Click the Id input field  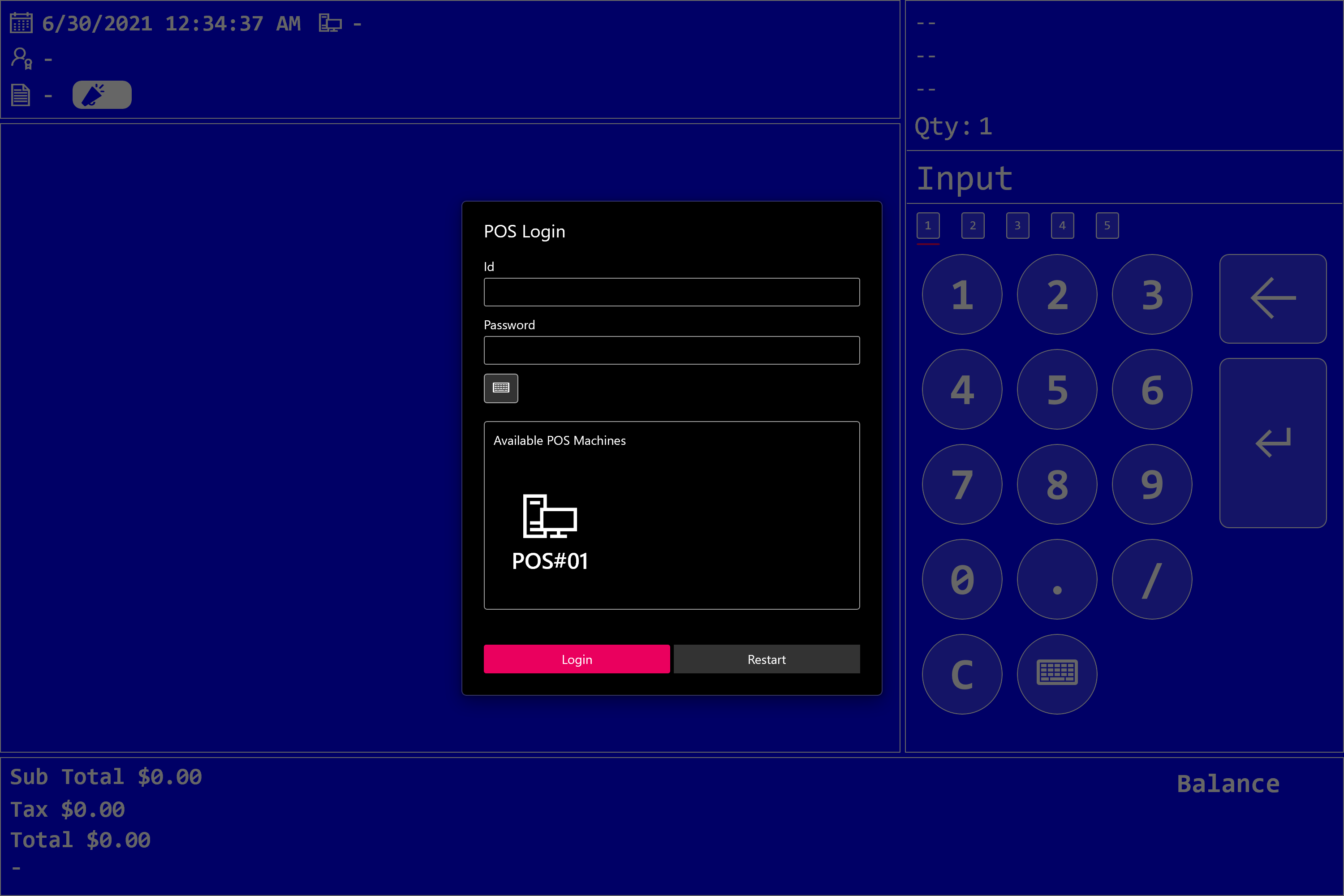[x=672, y=292]
